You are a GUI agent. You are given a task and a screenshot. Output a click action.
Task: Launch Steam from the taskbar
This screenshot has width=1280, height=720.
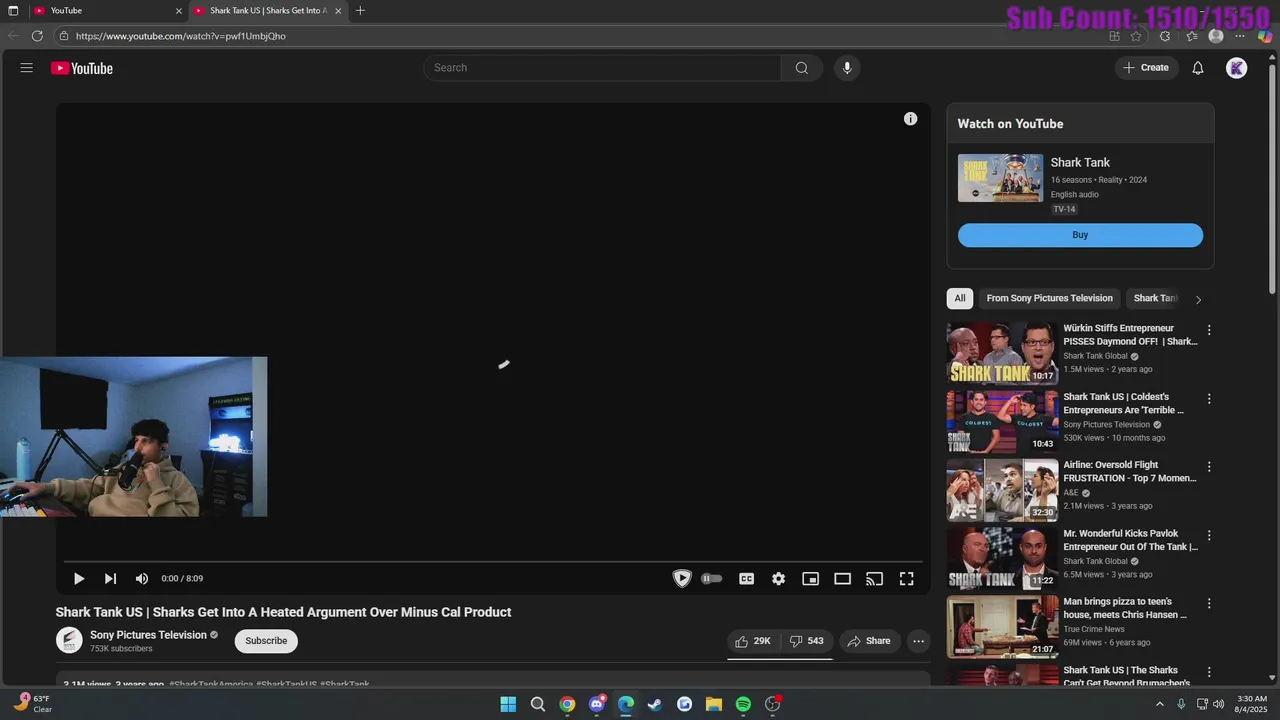(x=655, y=704)
